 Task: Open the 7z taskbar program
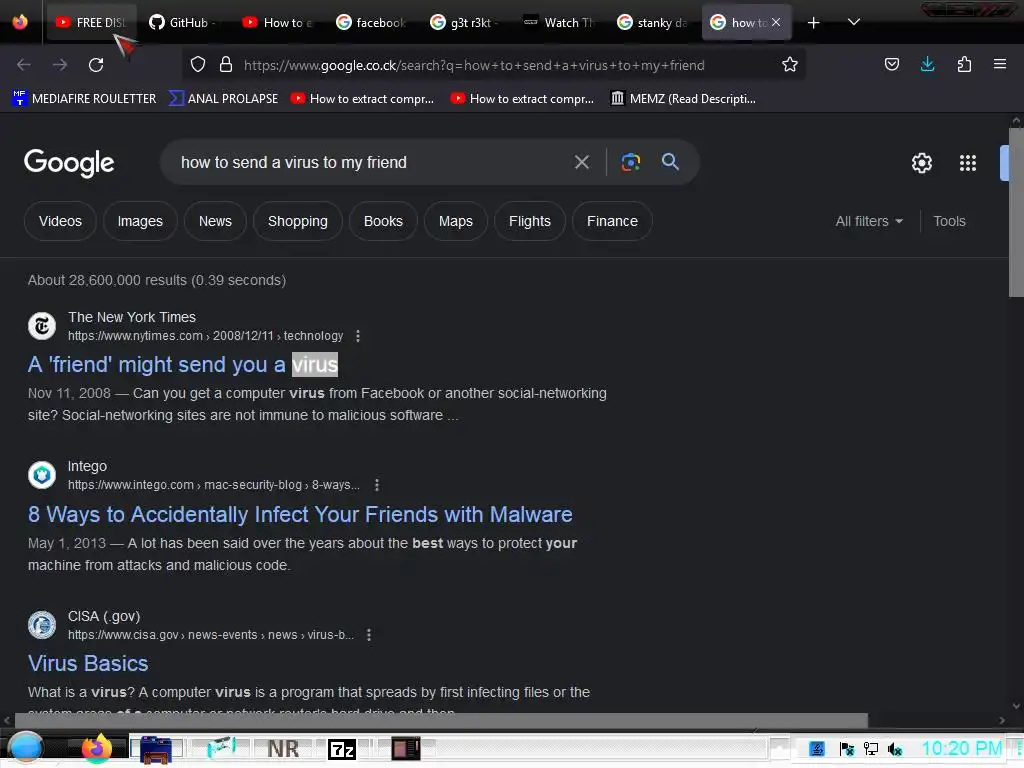(342, 749)
